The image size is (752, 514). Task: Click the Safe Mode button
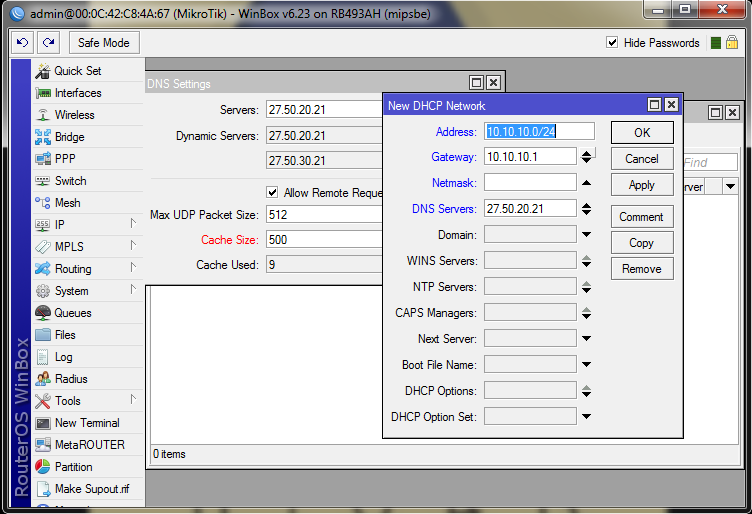(104, 43)
